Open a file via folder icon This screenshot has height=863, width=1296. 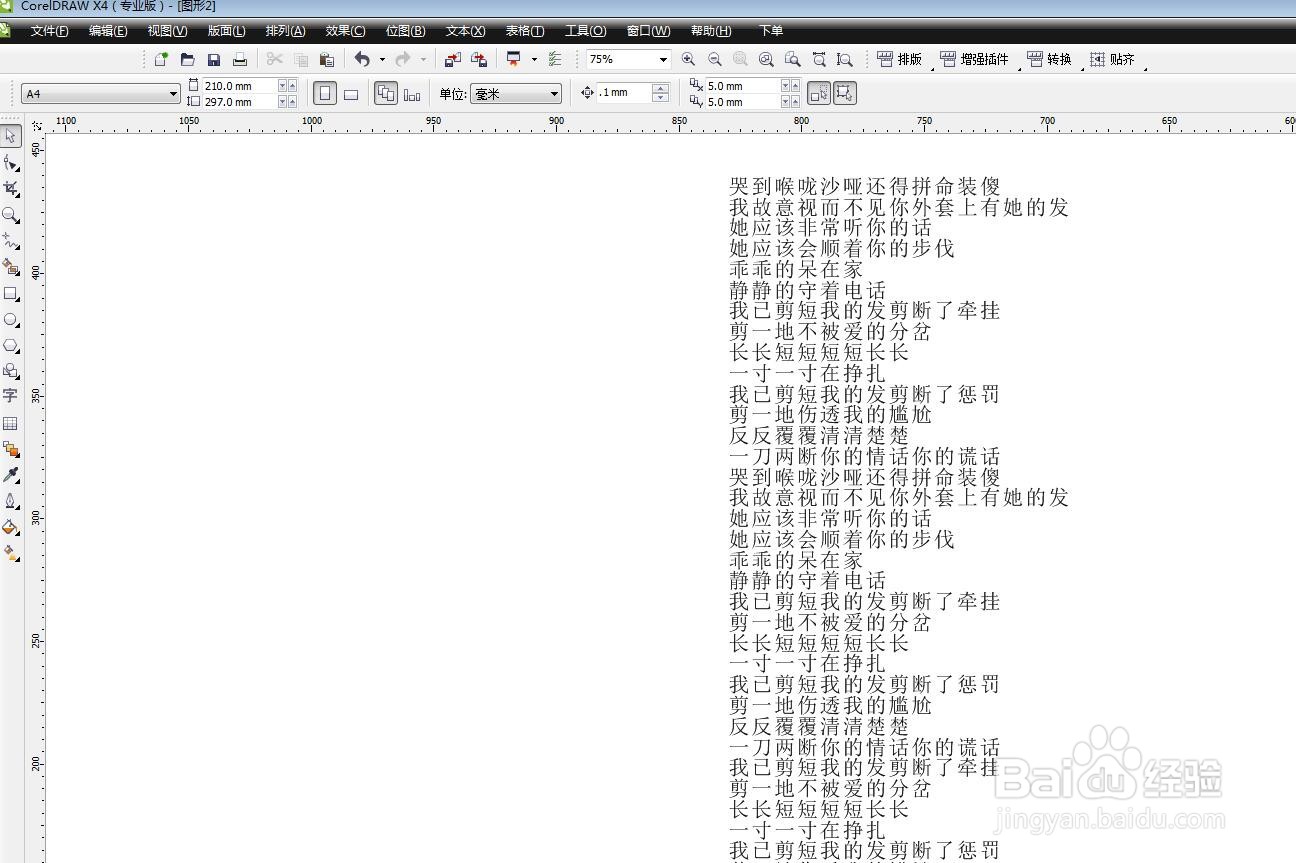(x=187, y=60)
